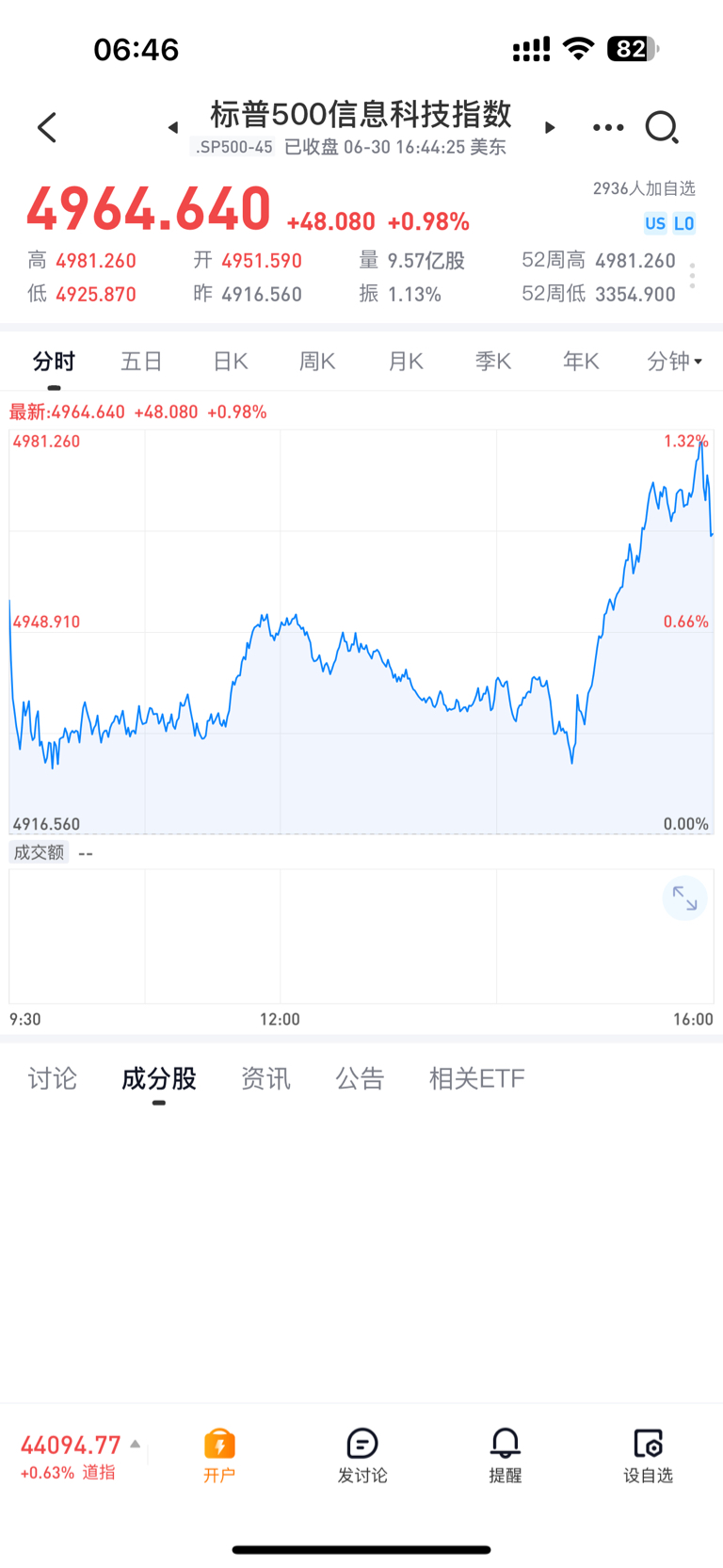This screenshot has width=723, height=1568.
Task: Tap the fullscreen expand chart icon
Action: (x=684, y=899)
